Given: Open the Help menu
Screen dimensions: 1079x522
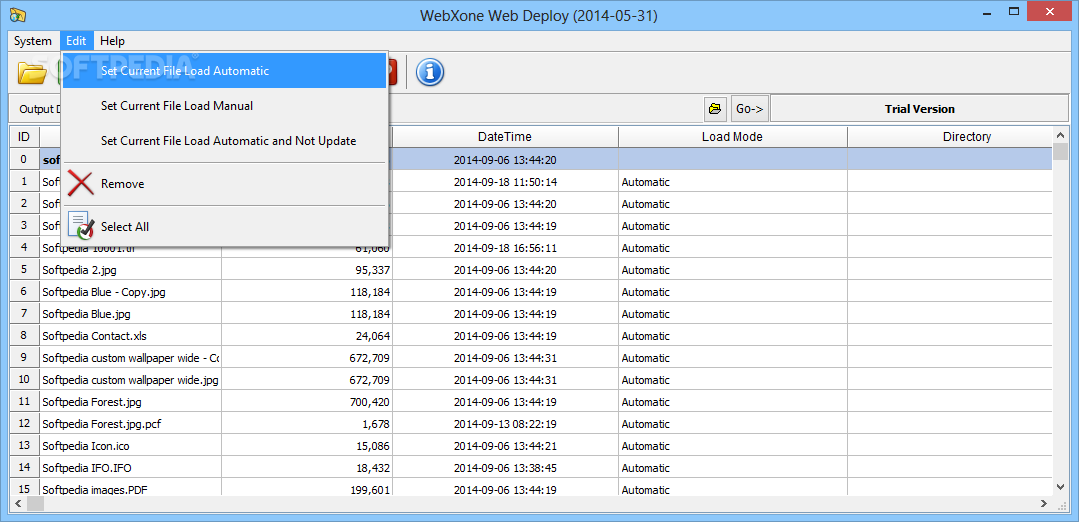Looking at the screenshot, I should pyautogui.click(x=112, y=41).
